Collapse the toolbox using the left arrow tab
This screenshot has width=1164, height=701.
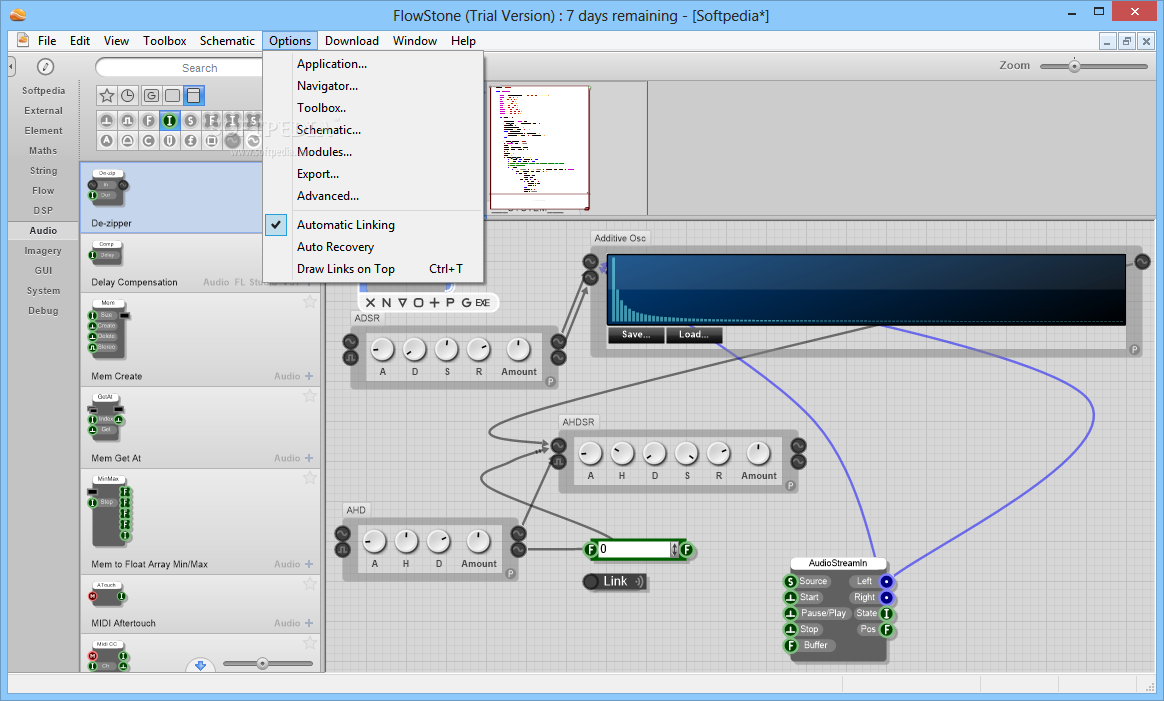(11, 67)
